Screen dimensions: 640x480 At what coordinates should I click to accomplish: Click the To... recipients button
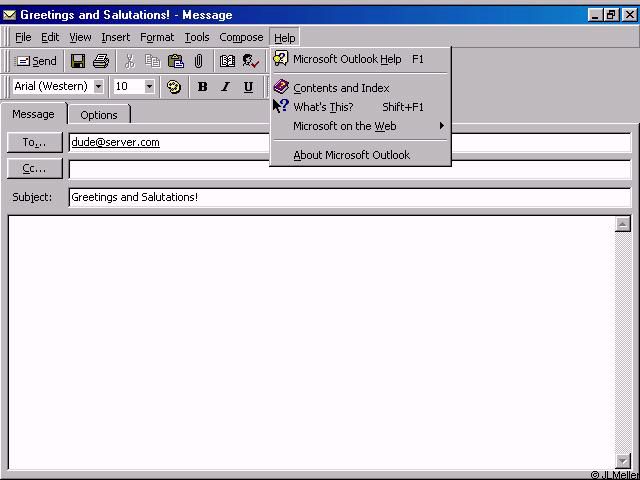[x=35, y=143]
